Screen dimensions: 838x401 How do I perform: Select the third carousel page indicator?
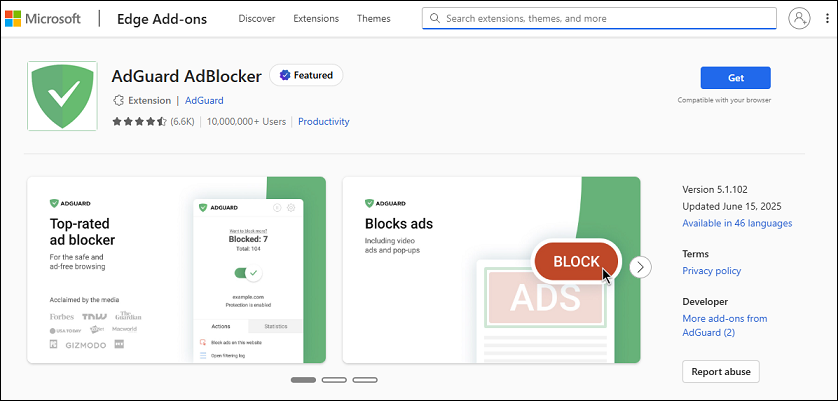click(x=365, y=380)
